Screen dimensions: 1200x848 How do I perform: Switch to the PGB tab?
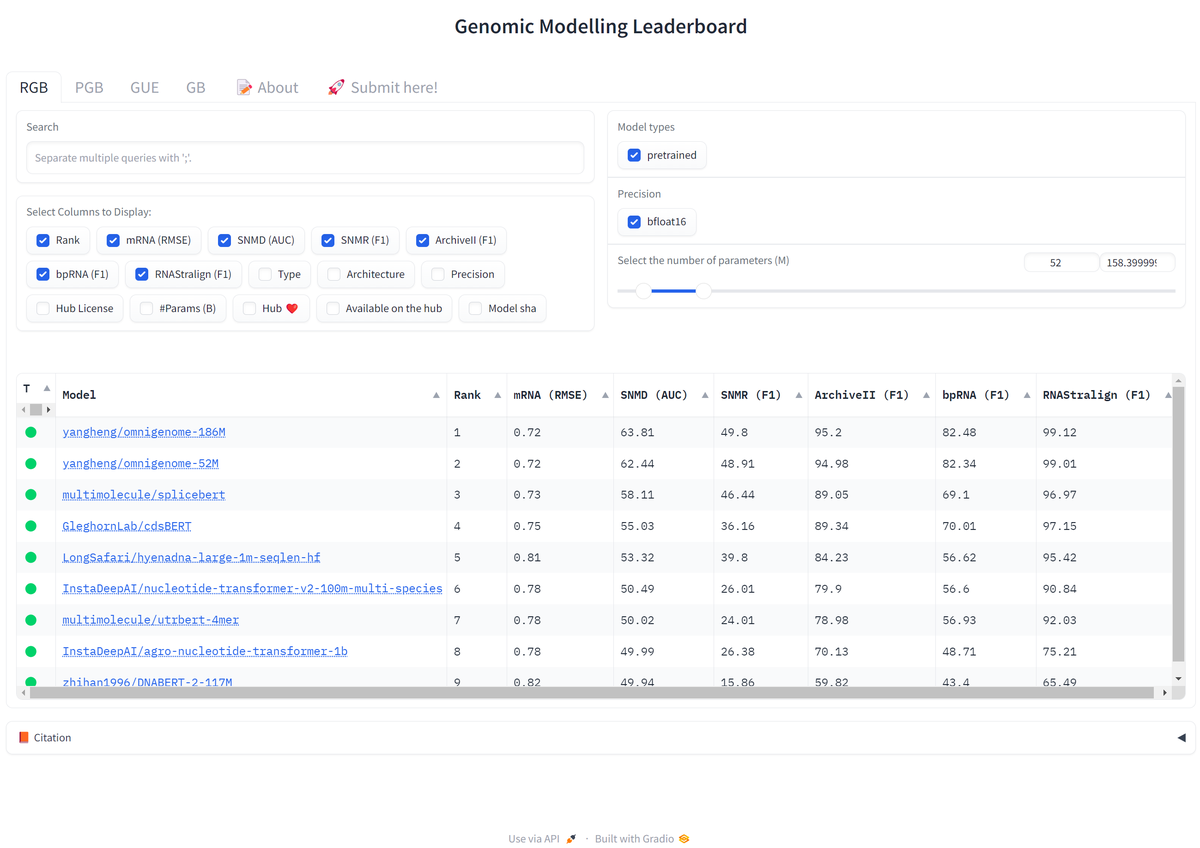click(x=89, y=87)
